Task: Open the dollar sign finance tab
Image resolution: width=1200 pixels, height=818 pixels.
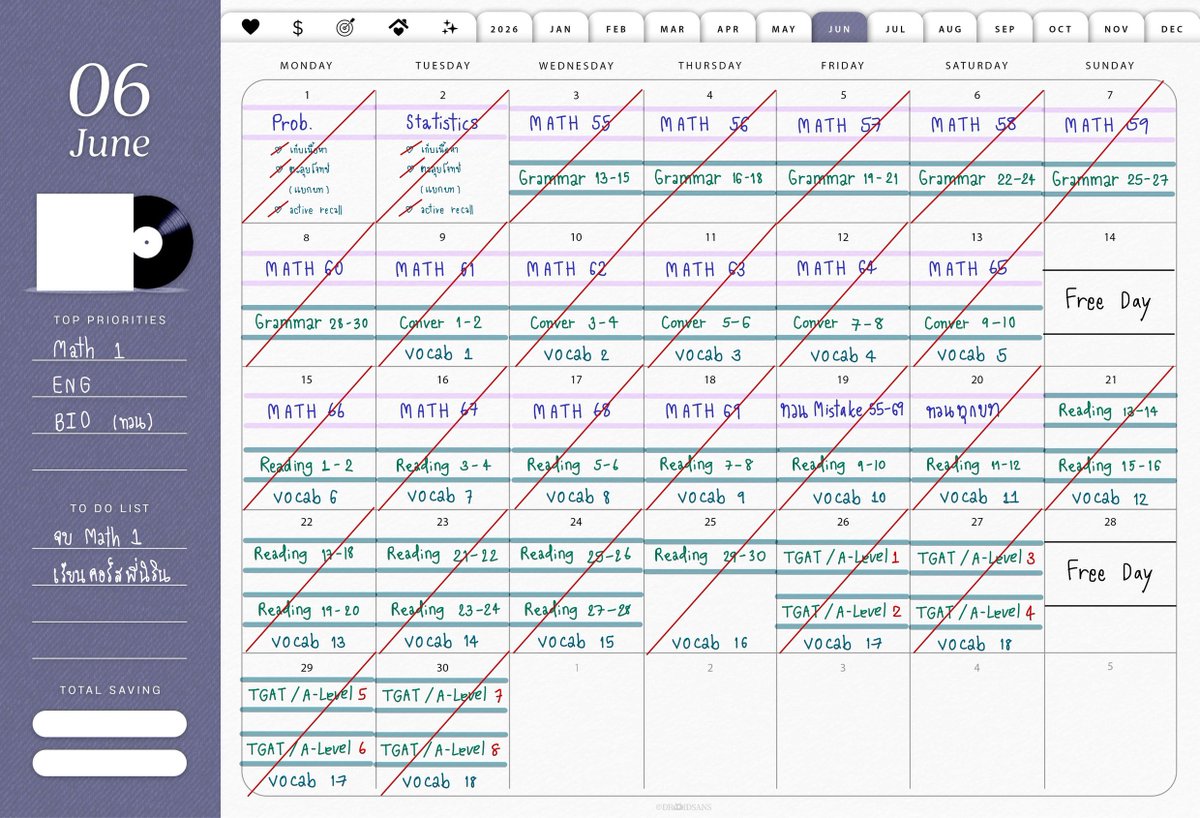Action: click(x=298, y=27)
